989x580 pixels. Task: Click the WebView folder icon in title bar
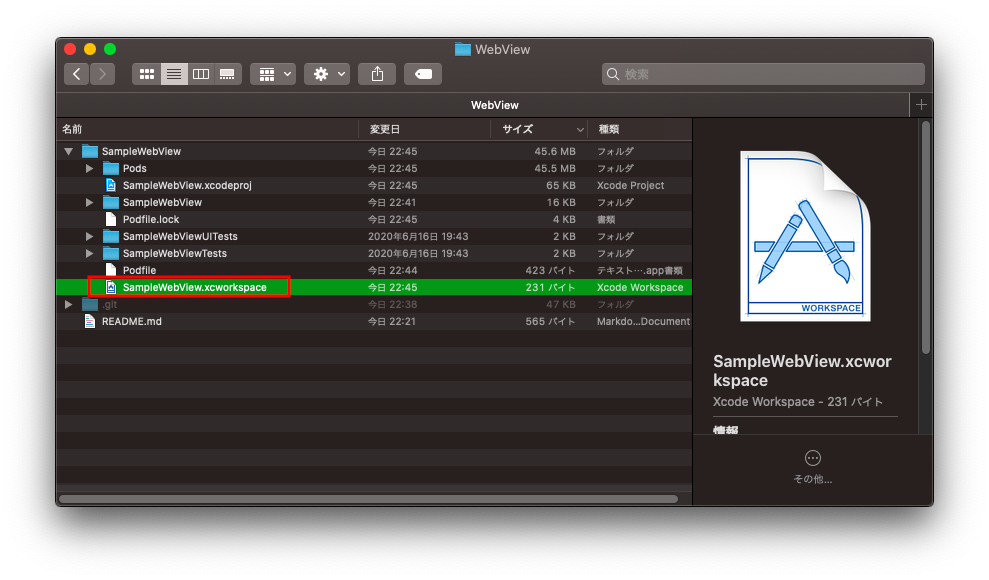coord(463,49)
